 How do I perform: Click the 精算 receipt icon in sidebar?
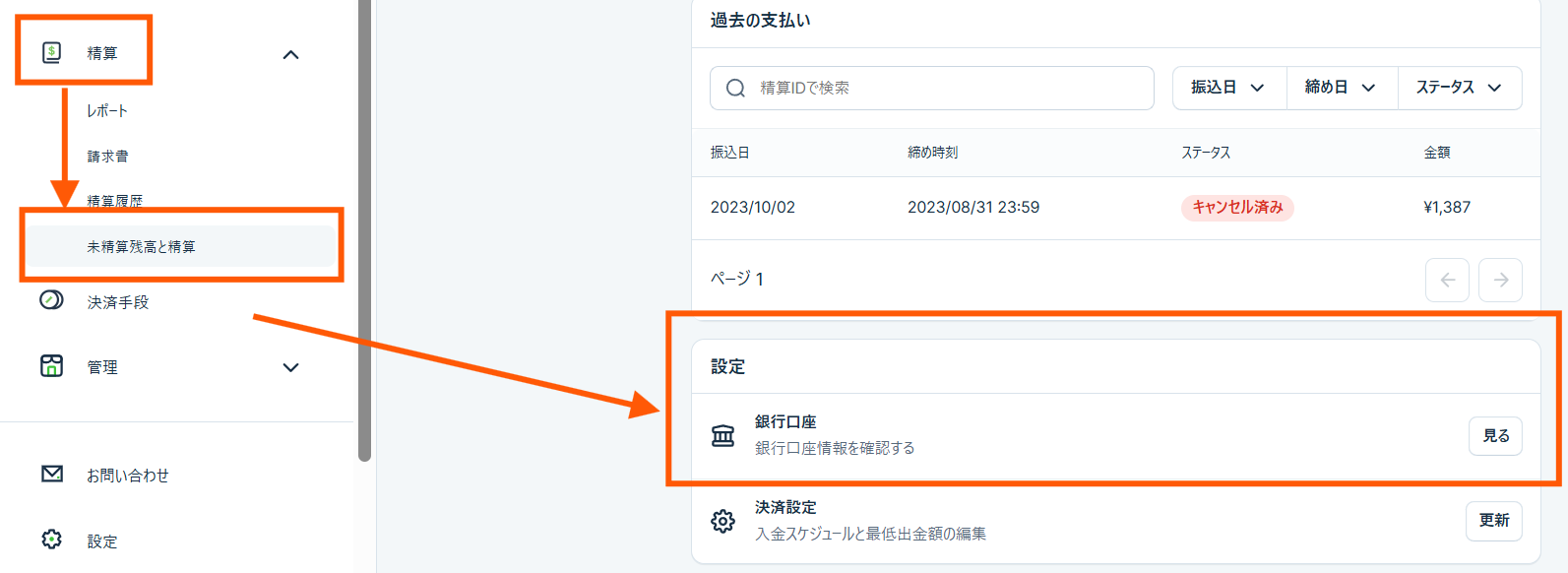tap(52, 52)
